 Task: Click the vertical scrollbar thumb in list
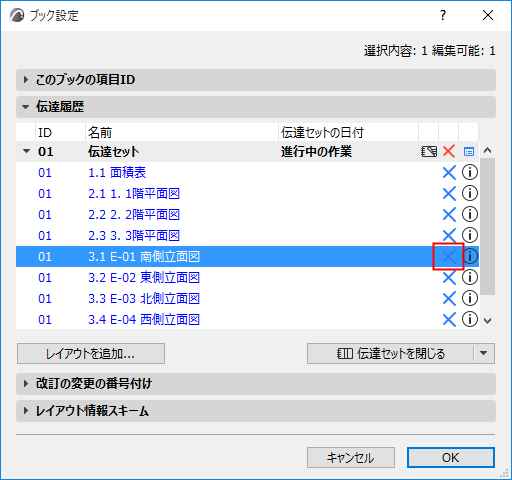click(x=487, y=226)
